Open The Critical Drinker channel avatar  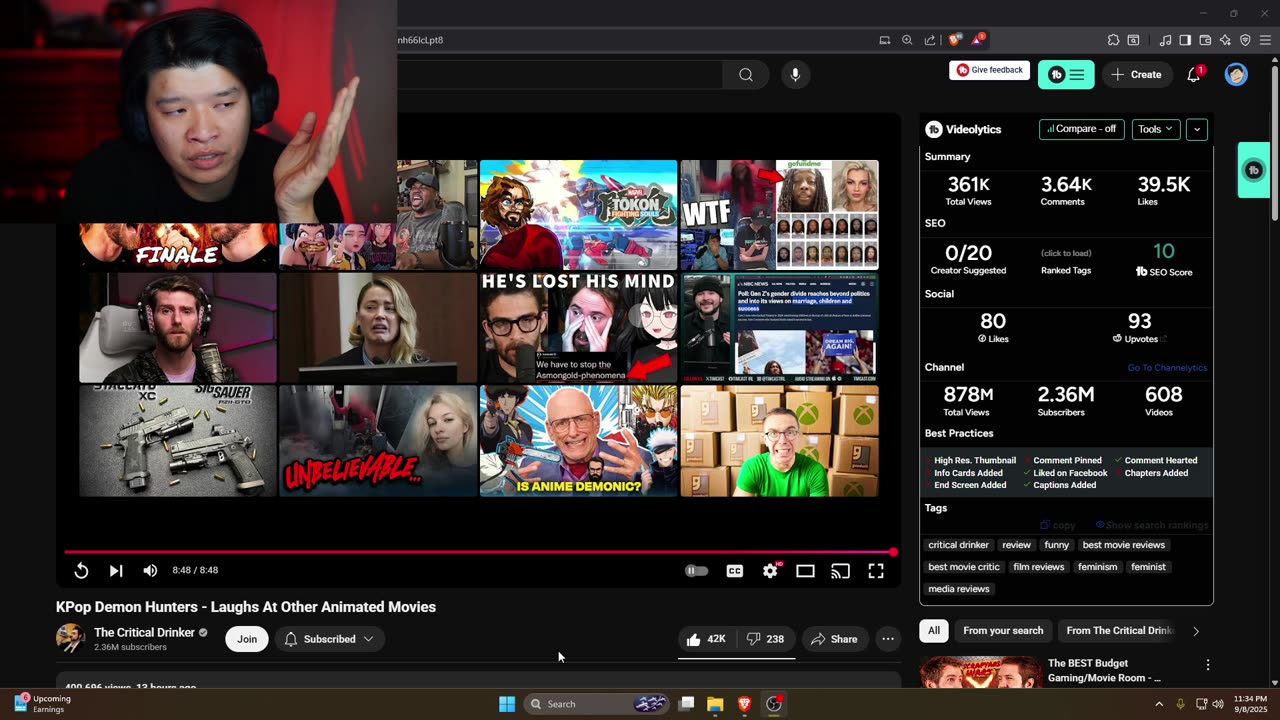click(70, 638)
